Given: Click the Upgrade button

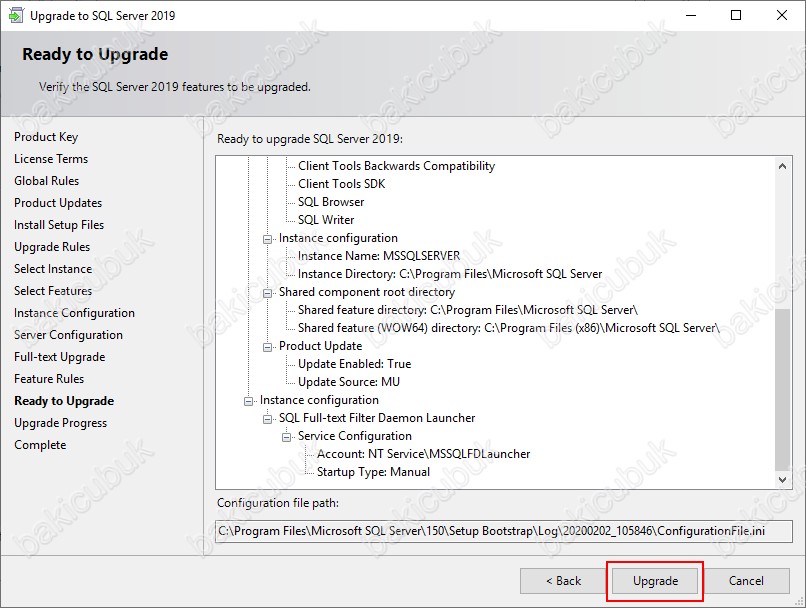Looking at the screenshot, I should (655, 581).
